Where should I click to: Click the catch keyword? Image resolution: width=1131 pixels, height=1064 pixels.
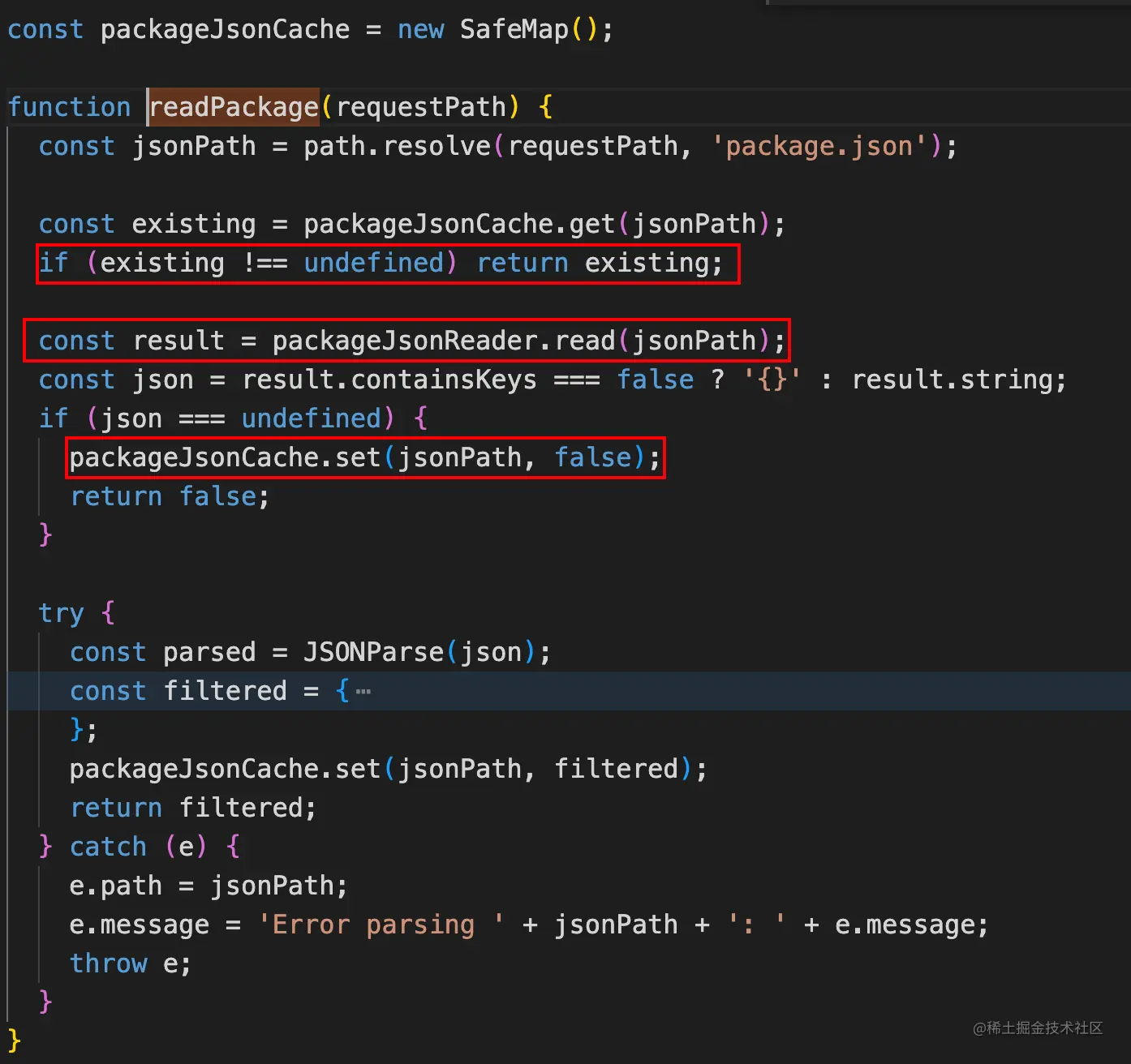pyautogui.click(x=108, y=847)
